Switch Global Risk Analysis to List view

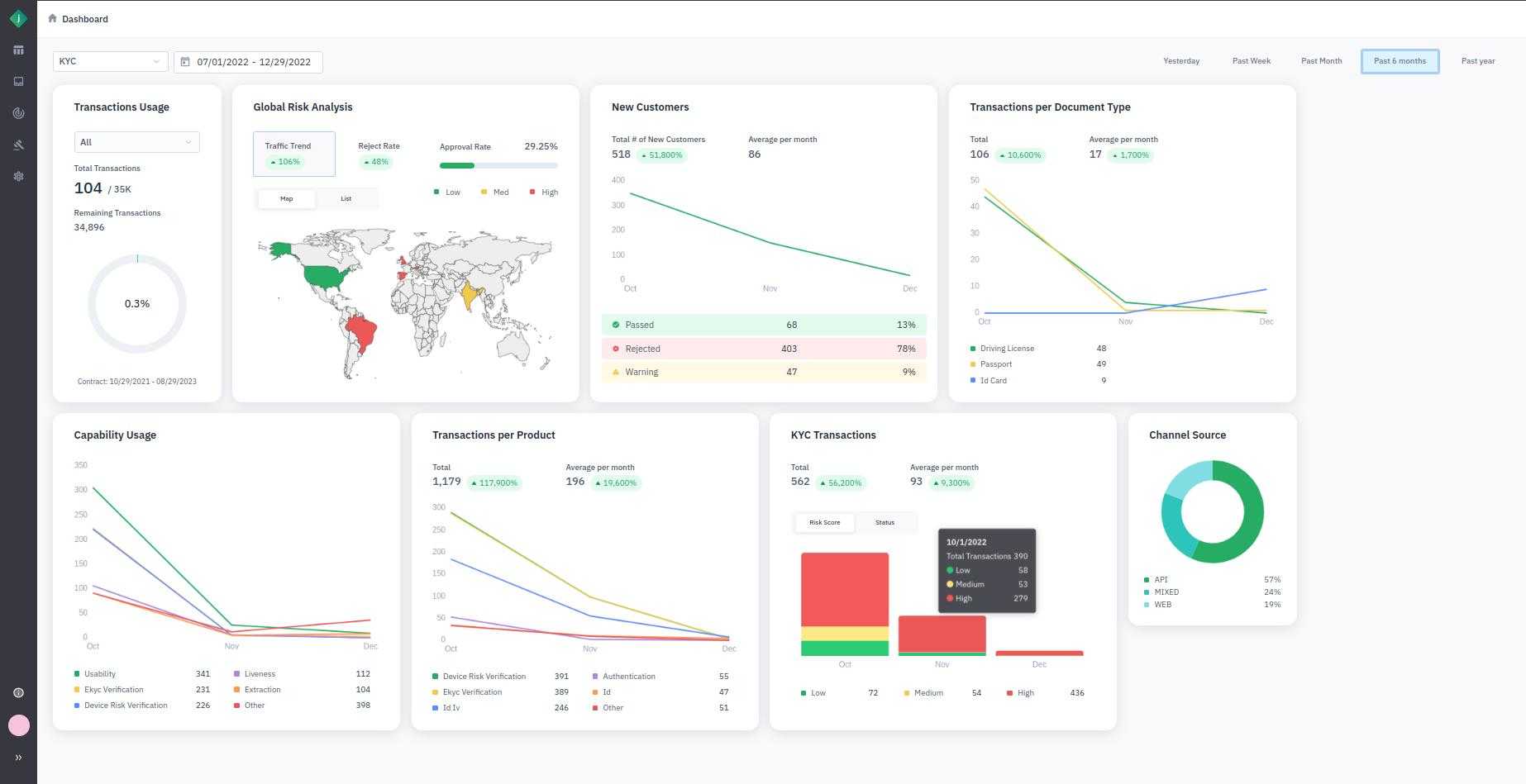pos(346,199)
